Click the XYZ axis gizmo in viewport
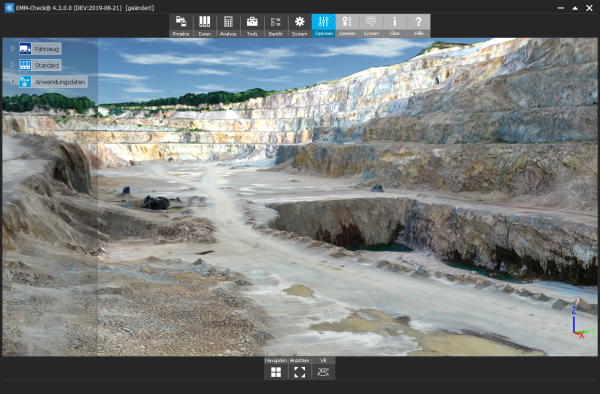Image resolution: width=600 pixels, height=394 pixels. (583, 323)
